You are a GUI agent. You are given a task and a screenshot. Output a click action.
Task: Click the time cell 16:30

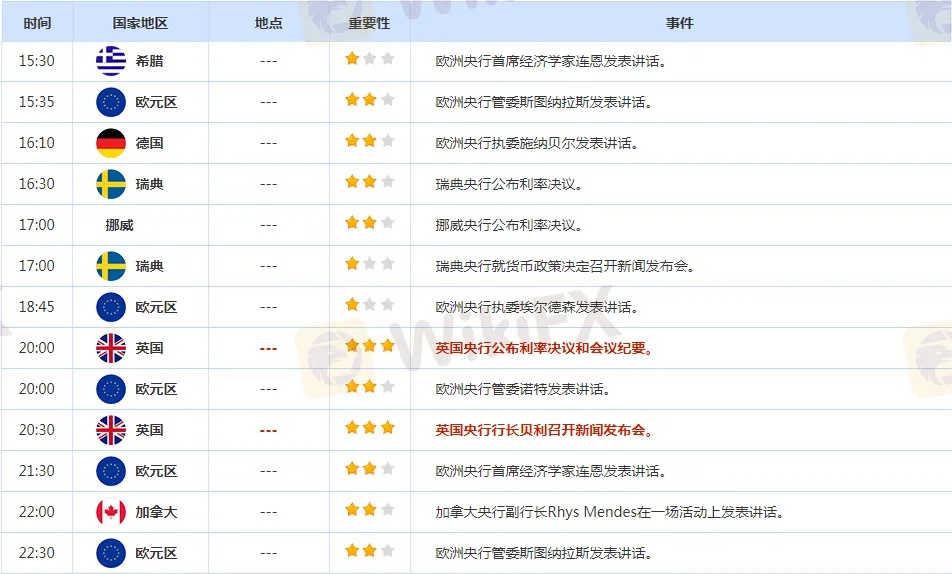pos(36,184)
